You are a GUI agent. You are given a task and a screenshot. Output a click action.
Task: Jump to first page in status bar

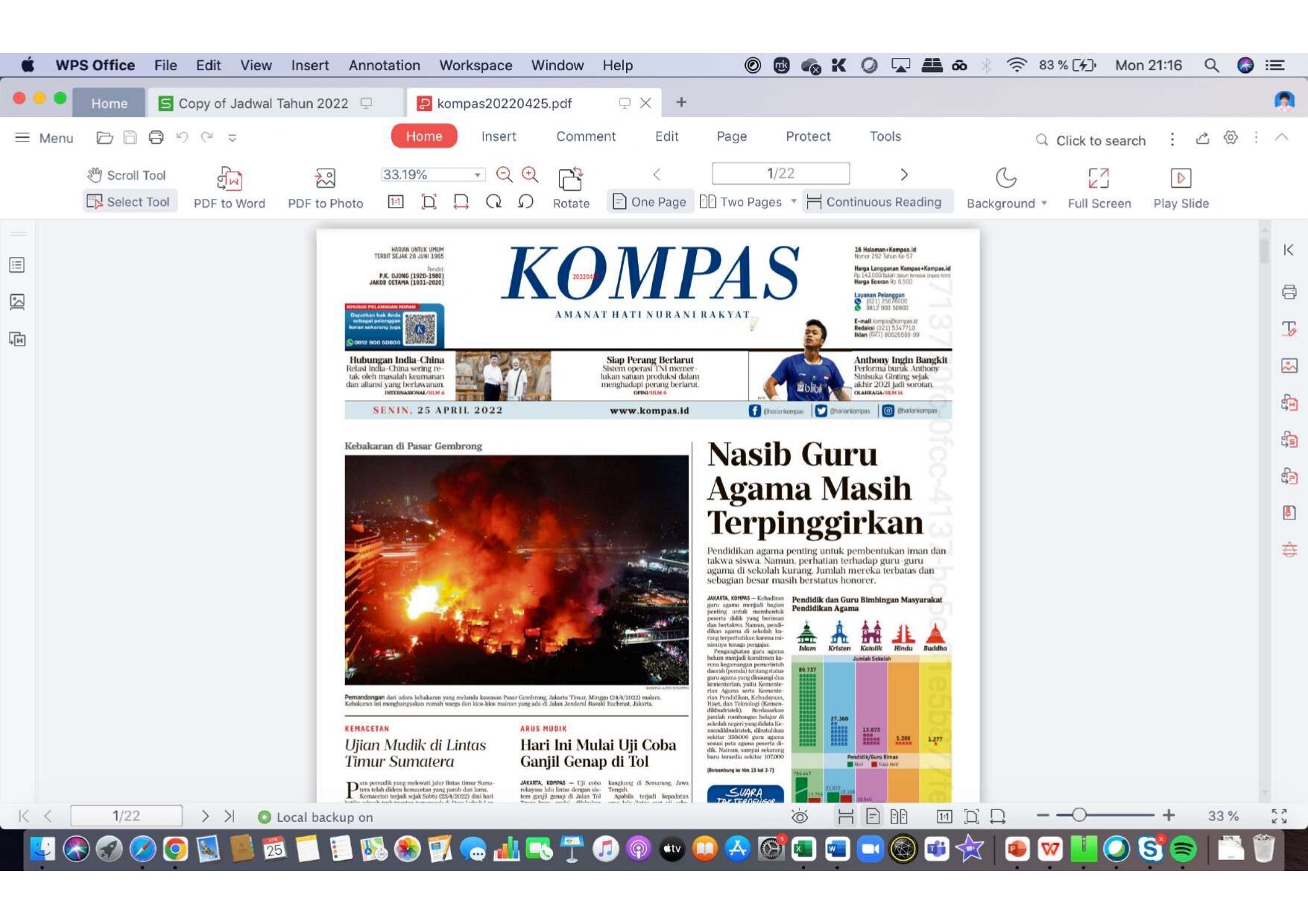(24, 816)
